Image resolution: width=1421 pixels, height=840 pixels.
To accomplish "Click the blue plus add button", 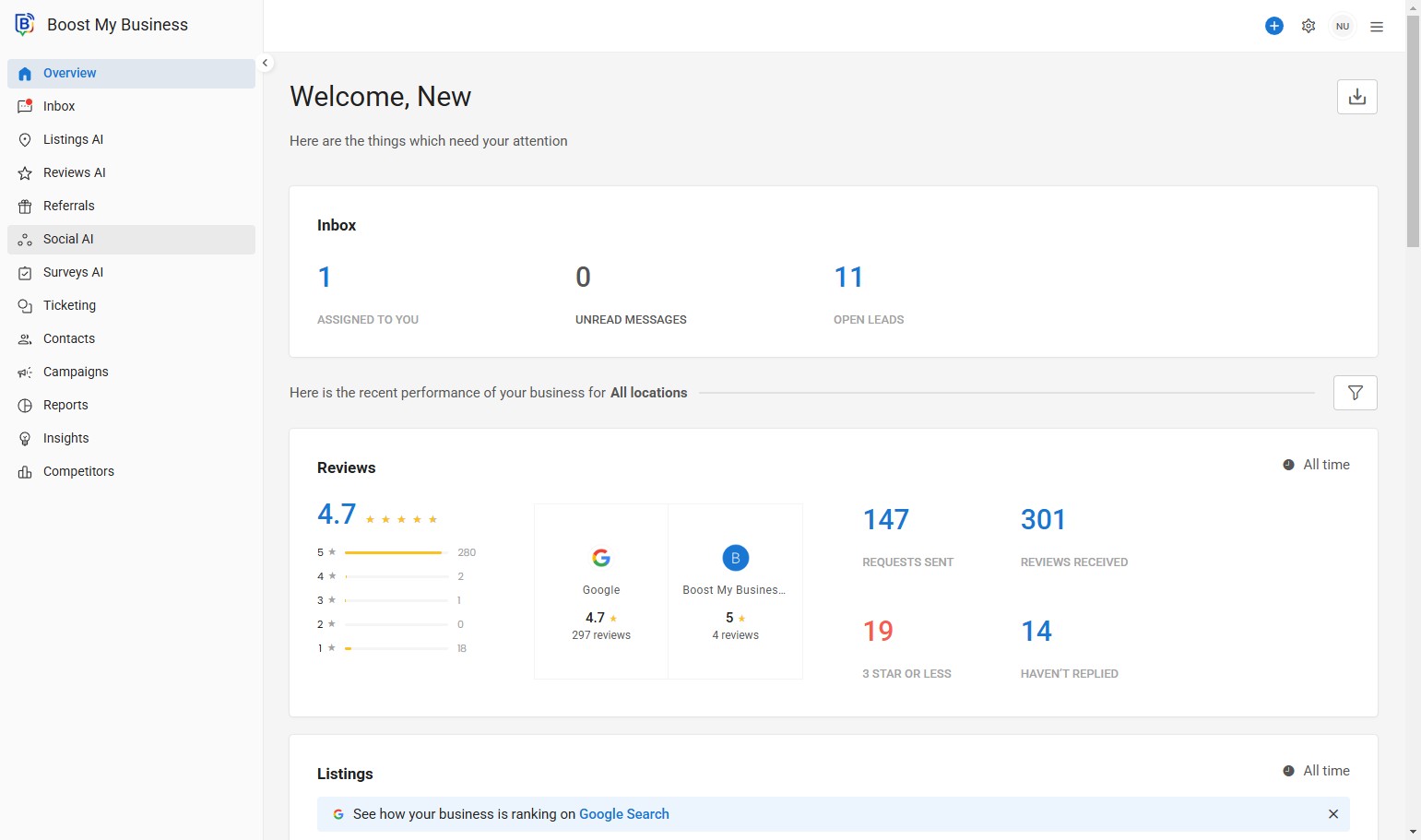I will pyautogui.click(x=1273, y=26).
